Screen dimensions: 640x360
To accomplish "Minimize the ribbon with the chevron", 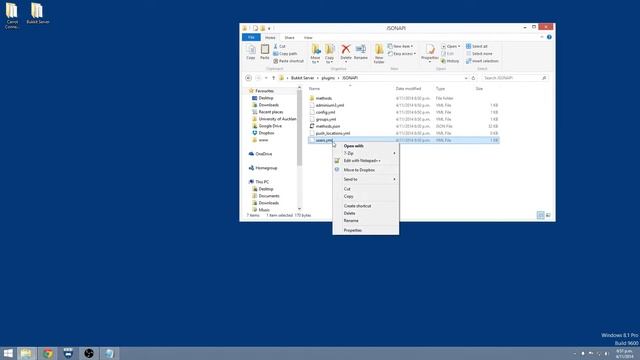I will 542,37.
